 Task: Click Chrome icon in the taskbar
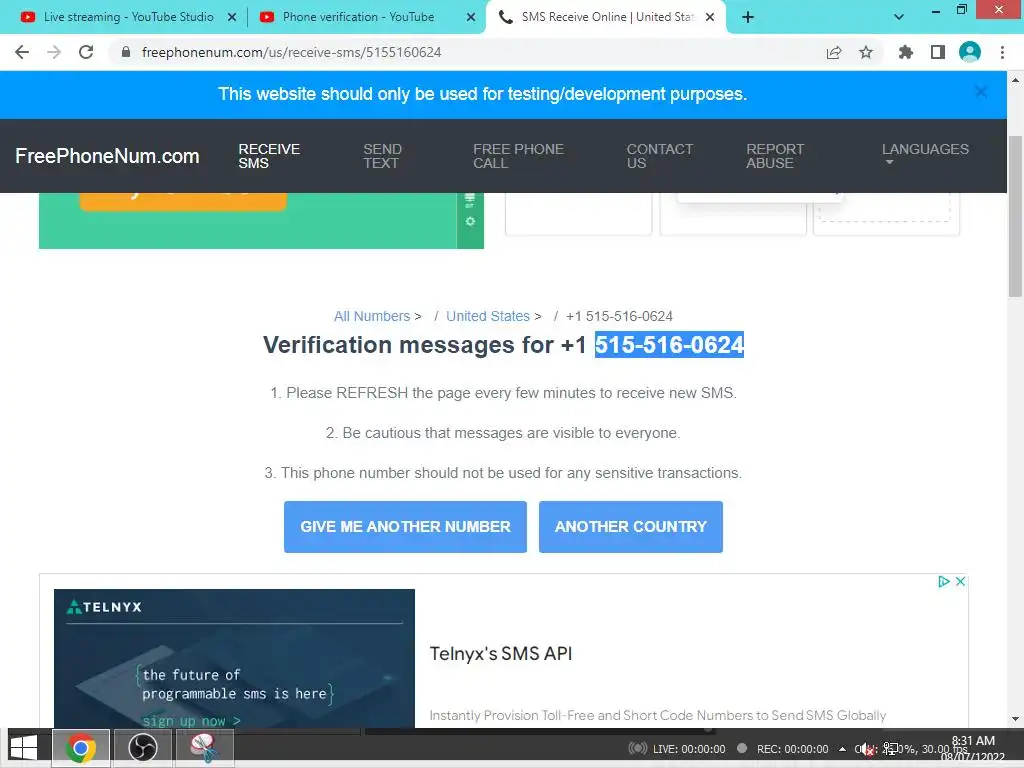click(x=81, y=748)
